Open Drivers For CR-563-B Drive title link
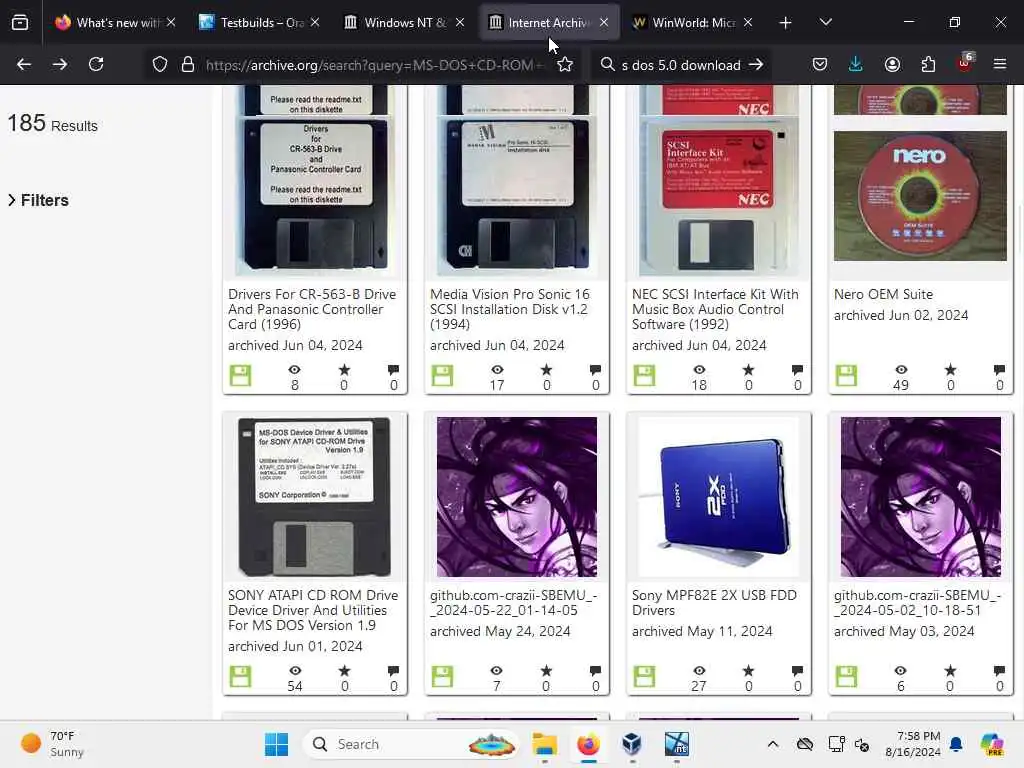The image size is (1024, 768). (312, 310)
